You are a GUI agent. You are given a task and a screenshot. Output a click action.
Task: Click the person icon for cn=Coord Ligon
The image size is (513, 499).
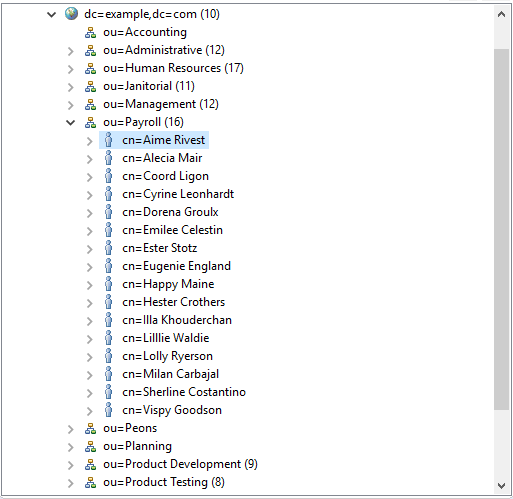[x=109, y=176]
